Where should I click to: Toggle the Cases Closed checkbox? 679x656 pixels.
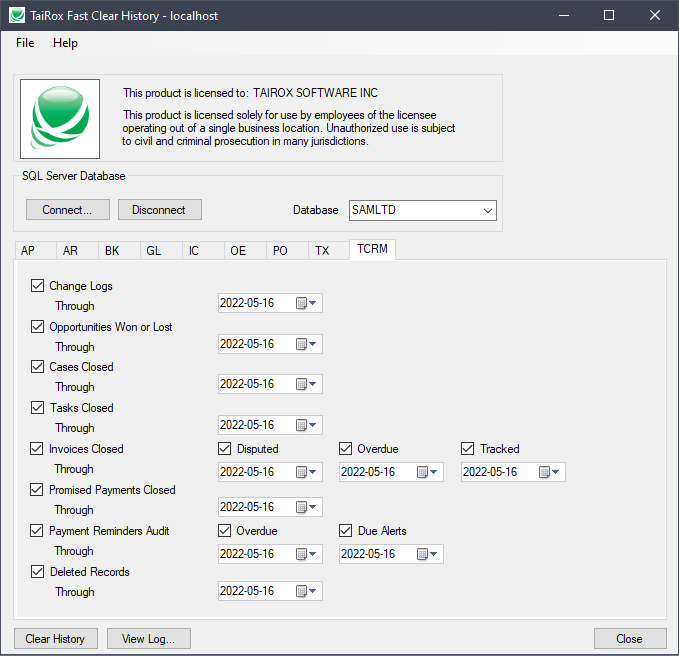37,367
